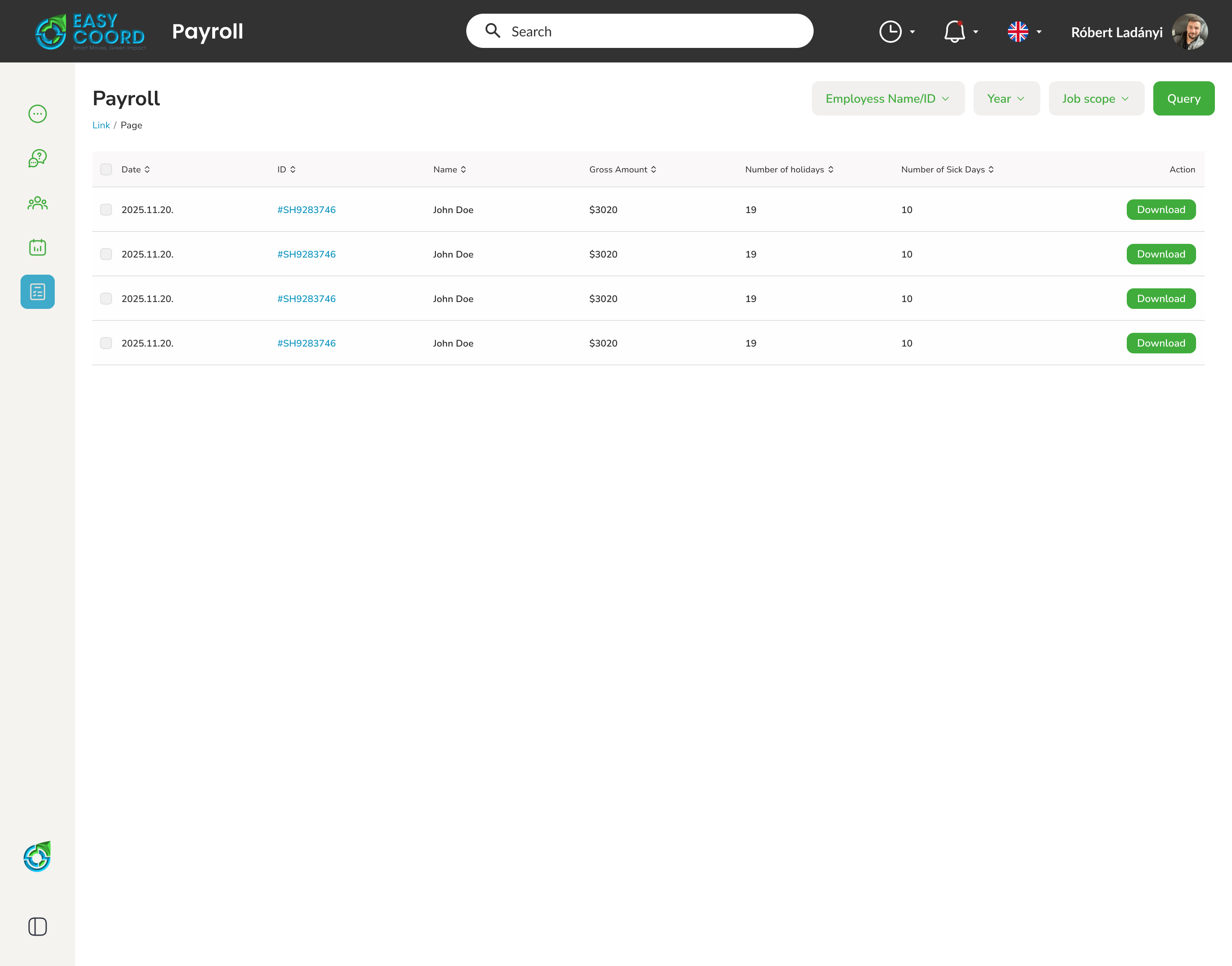Toggle the sidebar collapse panel icon
Viewport: 1232px width, 966px height.
[37, 926]
